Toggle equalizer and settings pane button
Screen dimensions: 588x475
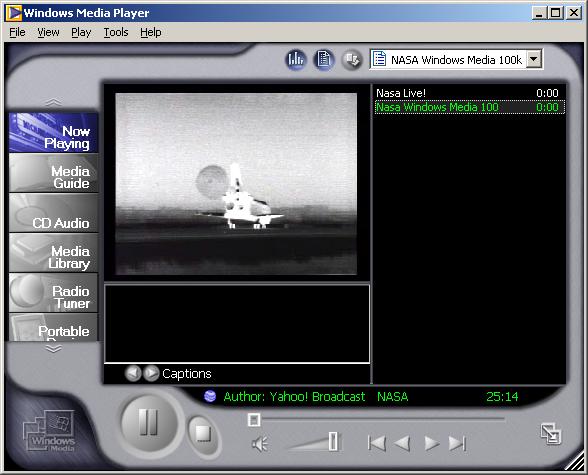point(296,59)
